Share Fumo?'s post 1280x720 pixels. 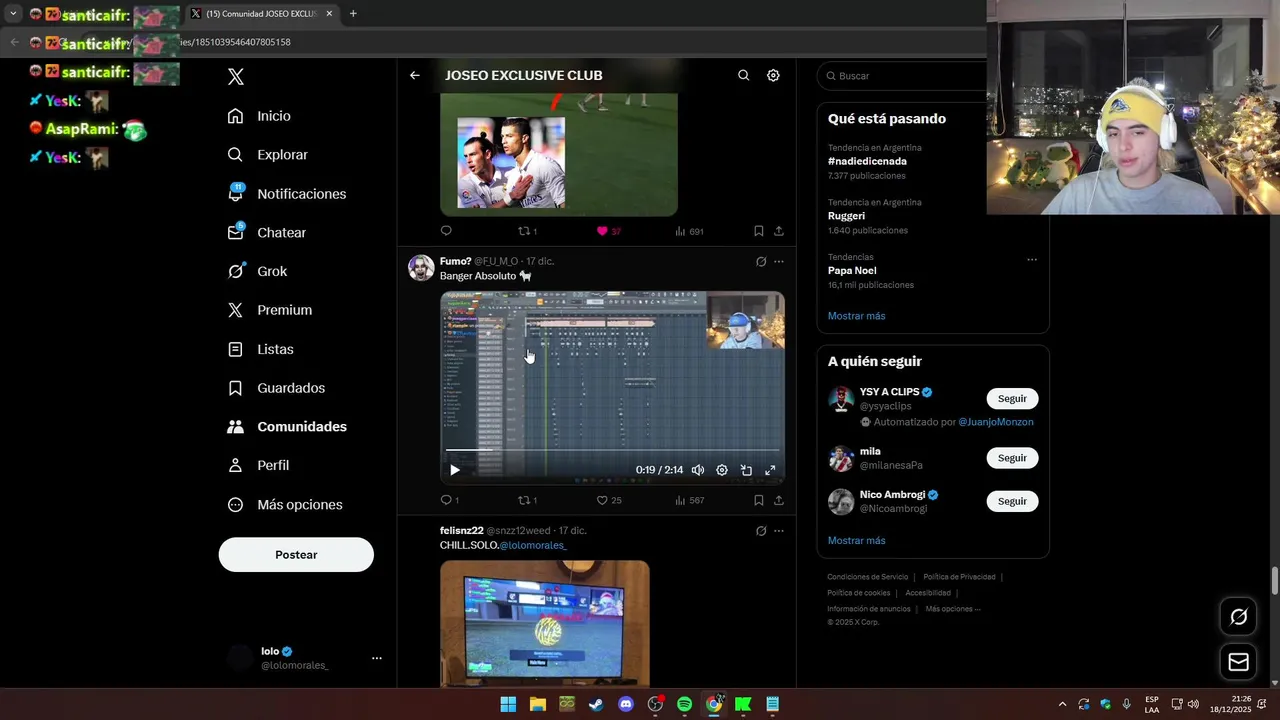coord(779,500)
